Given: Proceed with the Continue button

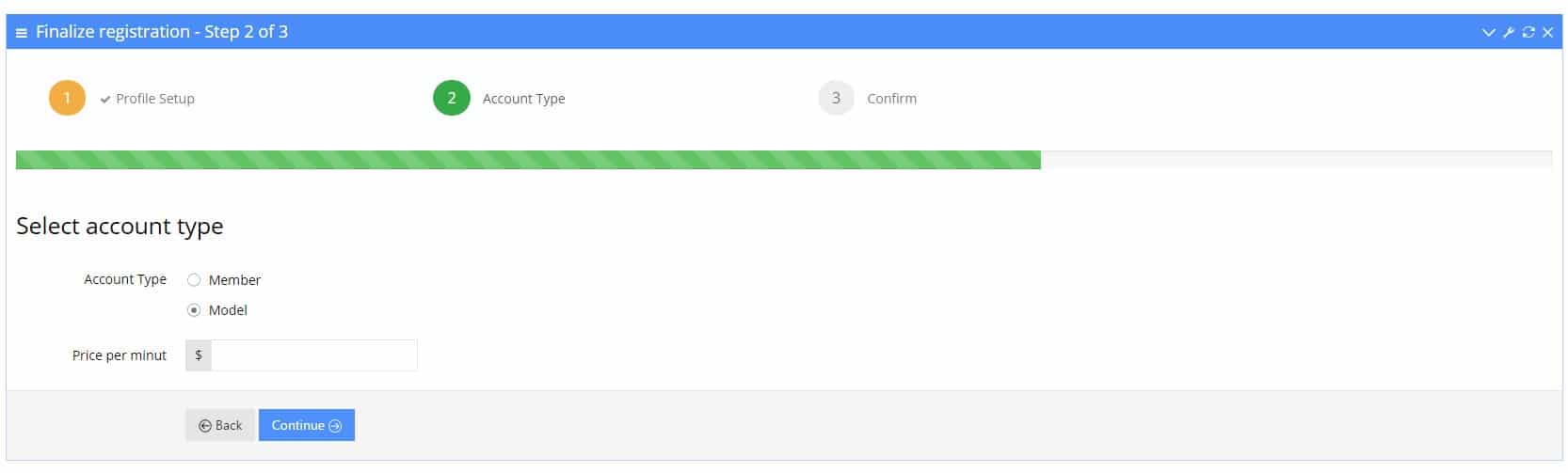Looking at the screenshot, I should click(307, 425).
